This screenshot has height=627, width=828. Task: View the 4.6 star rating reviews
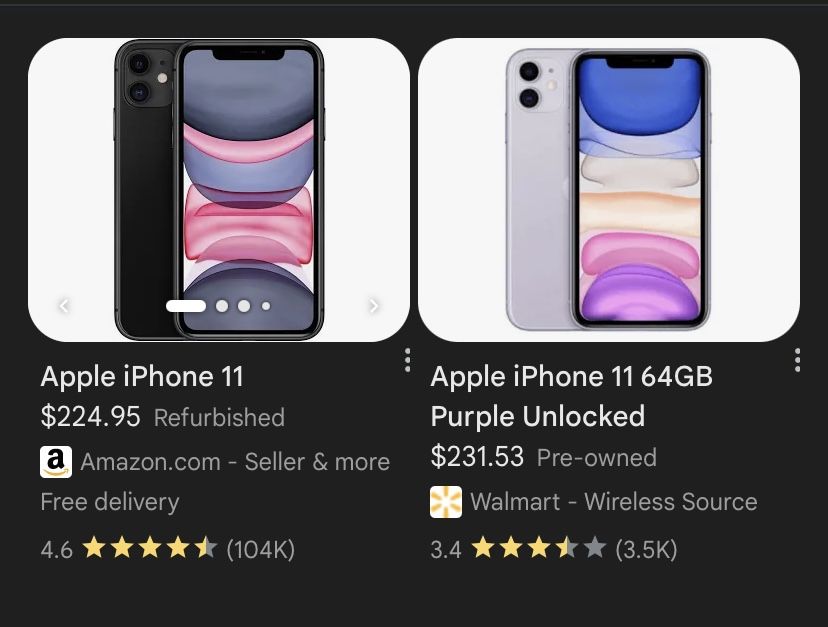167,549
